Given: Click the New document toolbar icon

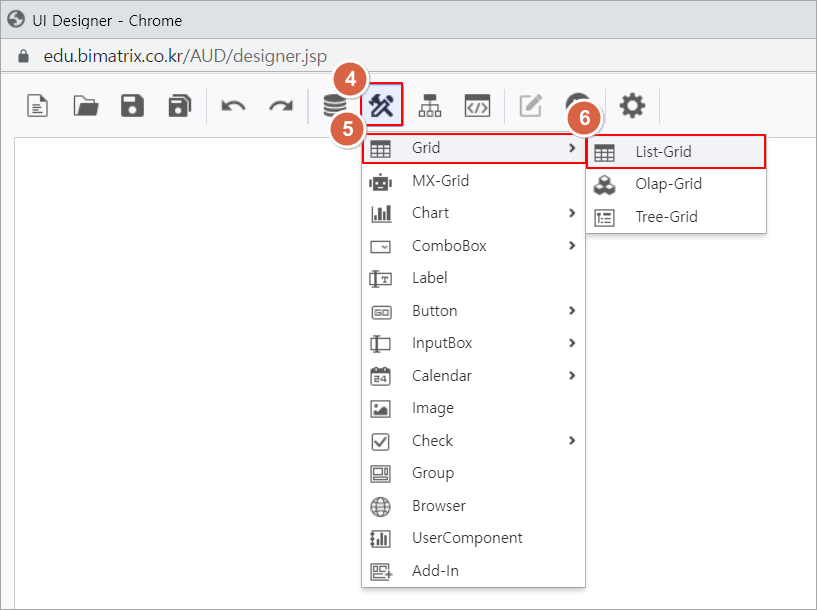Looking at the screenshot, I should coord(38,105).
